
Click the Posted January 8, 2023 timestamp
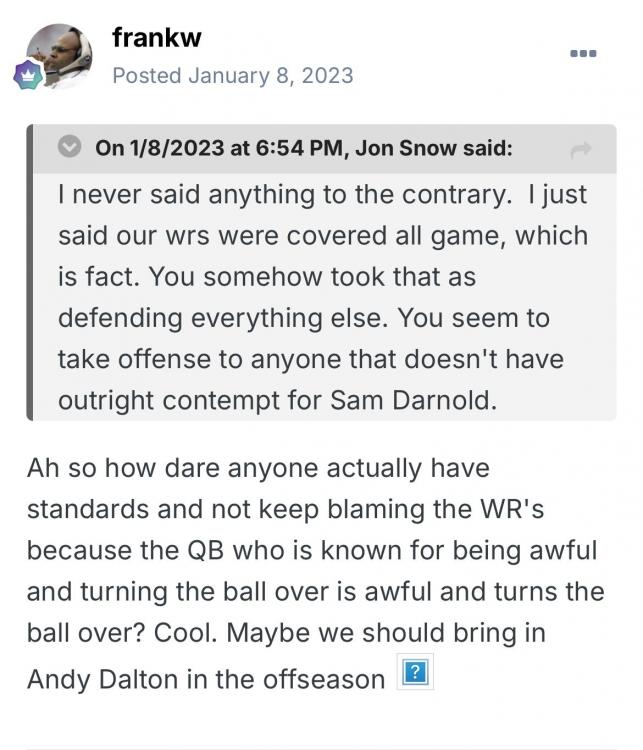pos(232,75)
